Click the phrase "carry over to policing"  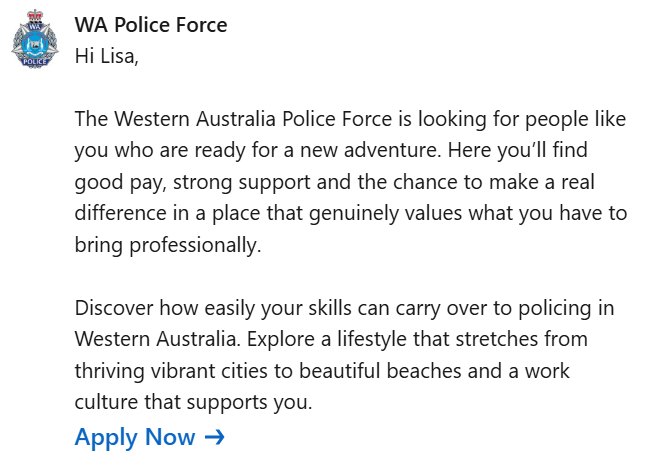pos(491,307)
